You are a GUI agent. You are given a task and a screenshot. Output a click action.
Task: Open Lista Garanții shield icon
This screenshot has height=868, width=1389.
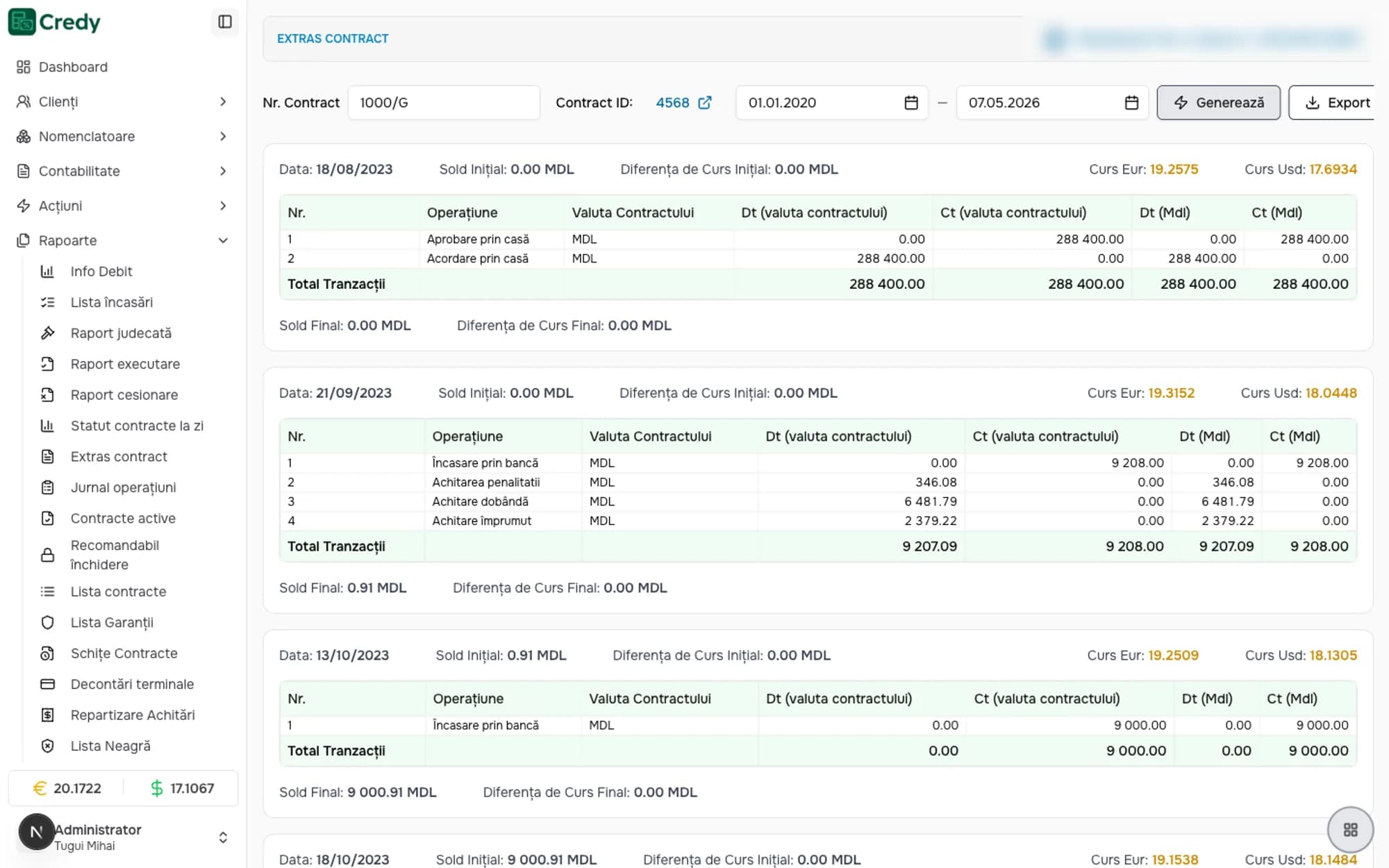click(47, 623)
